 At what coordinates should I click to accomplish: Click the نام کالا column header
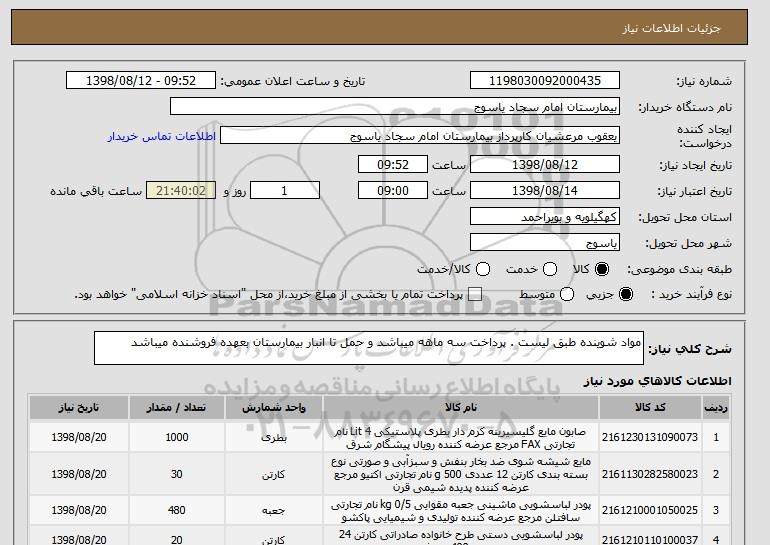(x=461, y=408)
